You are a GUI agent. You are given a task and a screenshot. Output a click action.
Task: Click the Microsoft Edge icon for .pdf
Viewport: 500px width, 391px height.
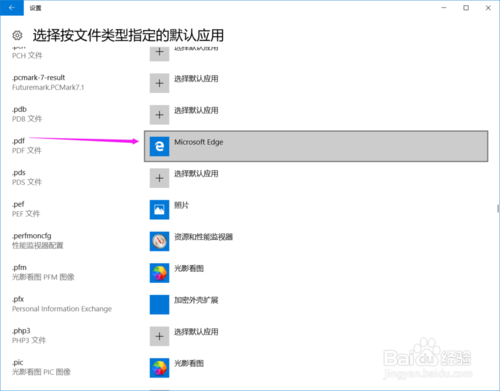tap(159, 146)
